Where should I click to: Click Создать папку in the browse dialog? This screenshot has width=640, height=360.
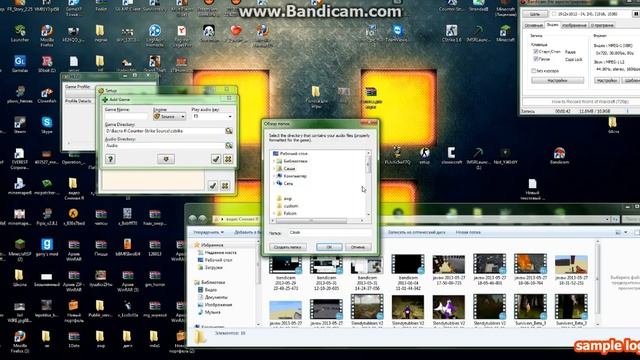(287, 247)
